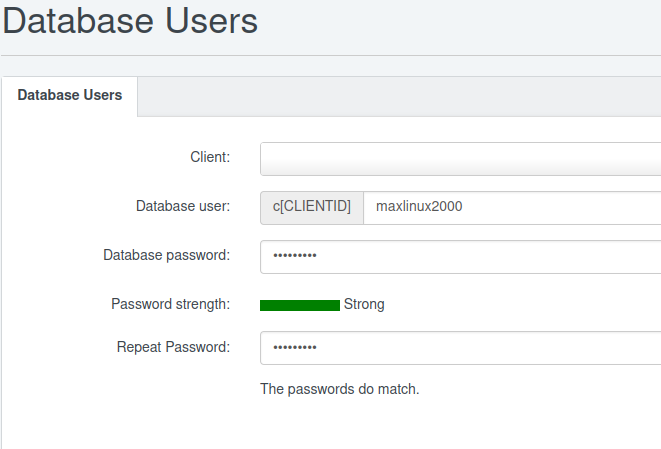Image resolution: width=661 pixels, height=449 pixels.
Task: Click the Repeat Password: field label
Action: [173, 347]
